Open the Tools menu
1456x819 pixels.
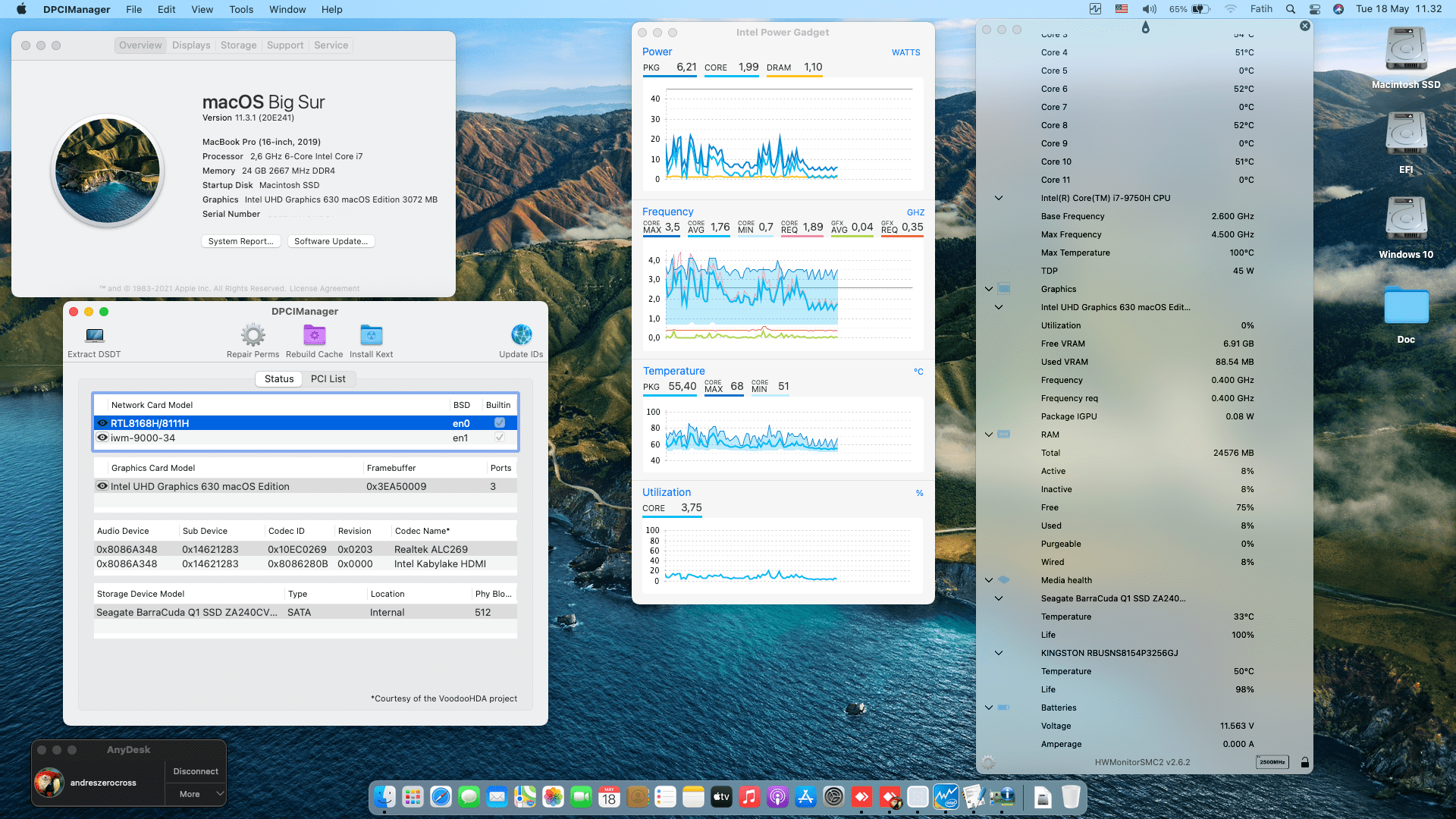241,9
